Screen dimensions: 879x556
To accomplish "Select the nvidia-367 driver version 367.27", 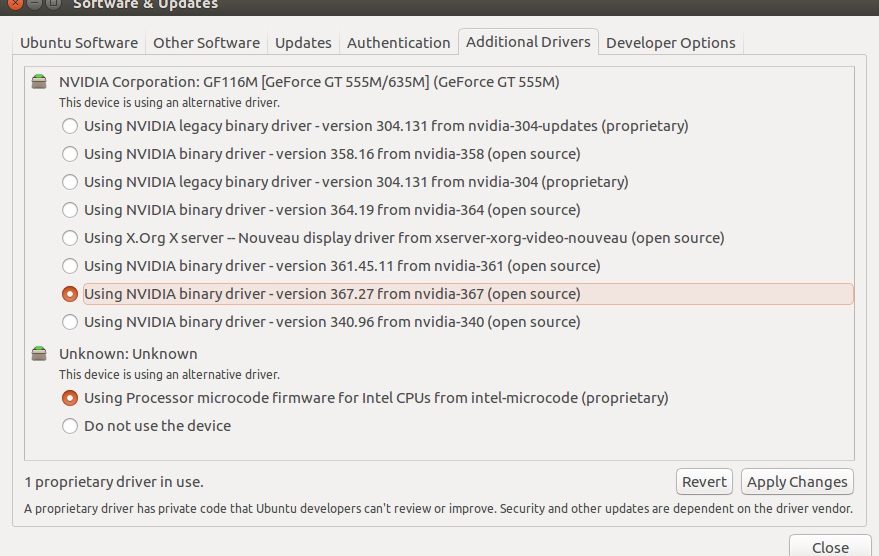I will click(x=70, y=294).
